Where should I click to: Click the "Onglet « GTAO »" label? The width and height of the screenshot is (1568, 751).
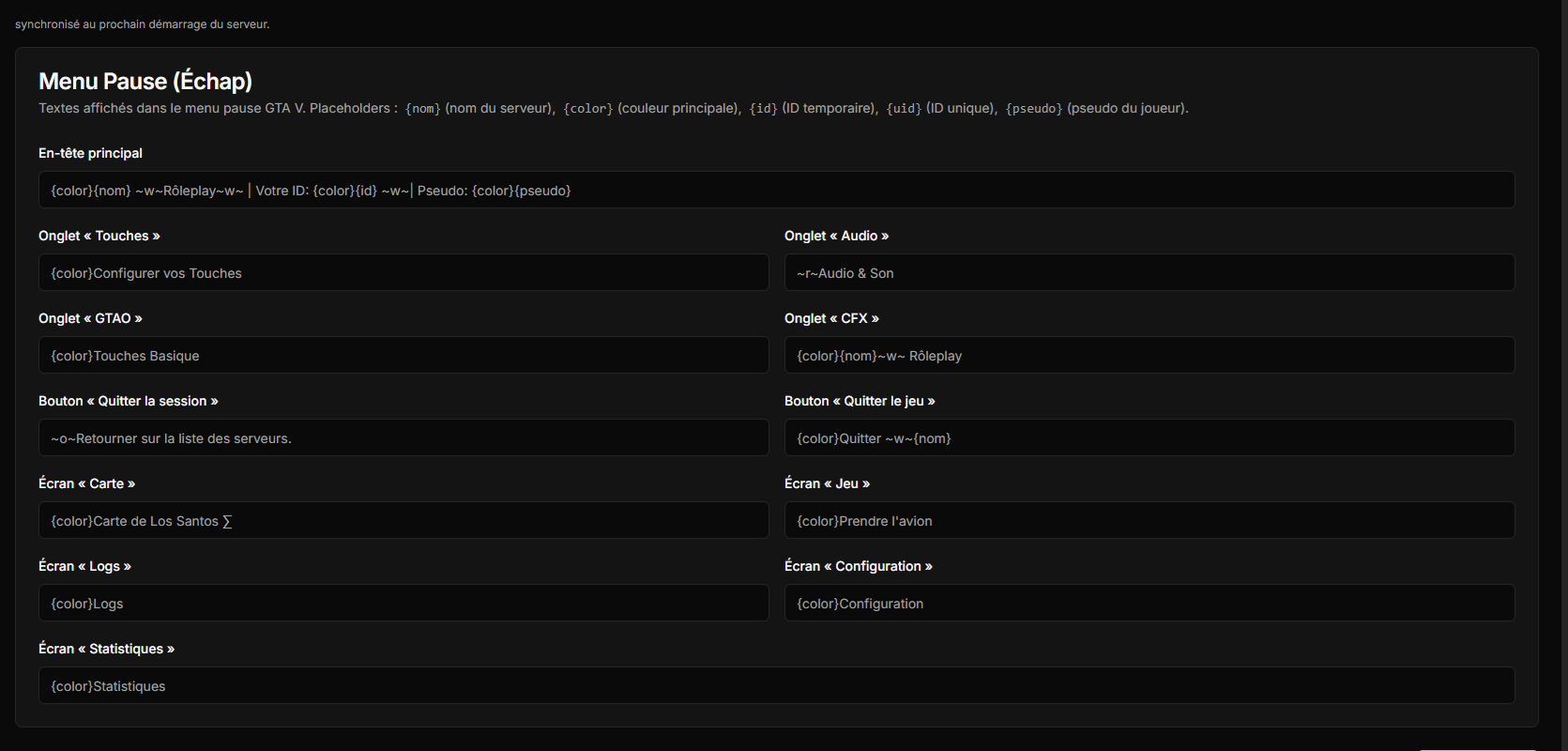pyautogui.click(x=90, y=318)
